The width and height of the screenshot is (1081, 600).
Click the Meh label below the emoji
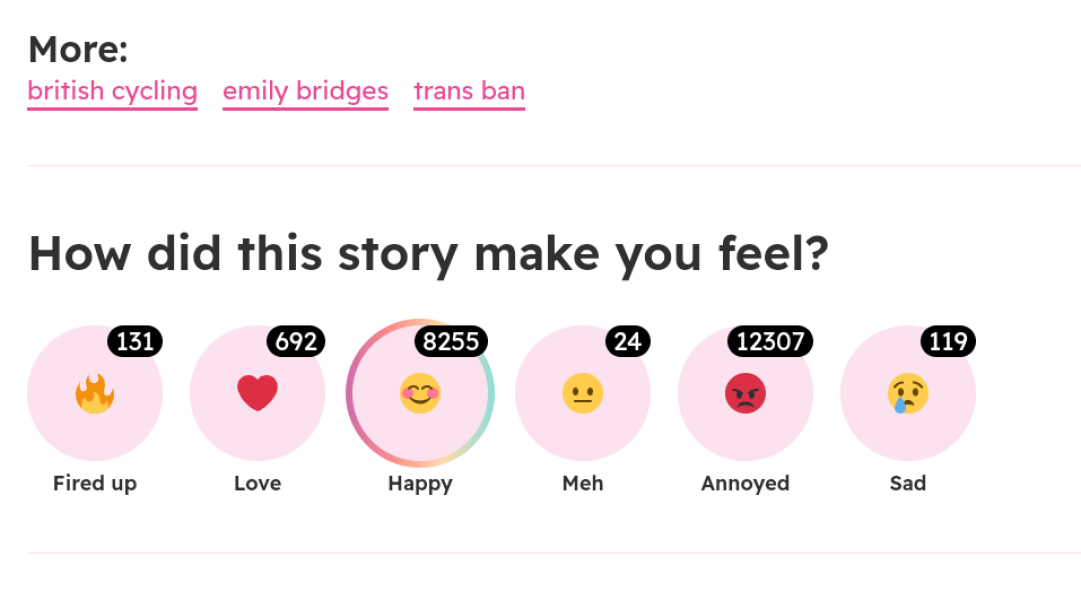pyautogui.click(x=583, y=483)
